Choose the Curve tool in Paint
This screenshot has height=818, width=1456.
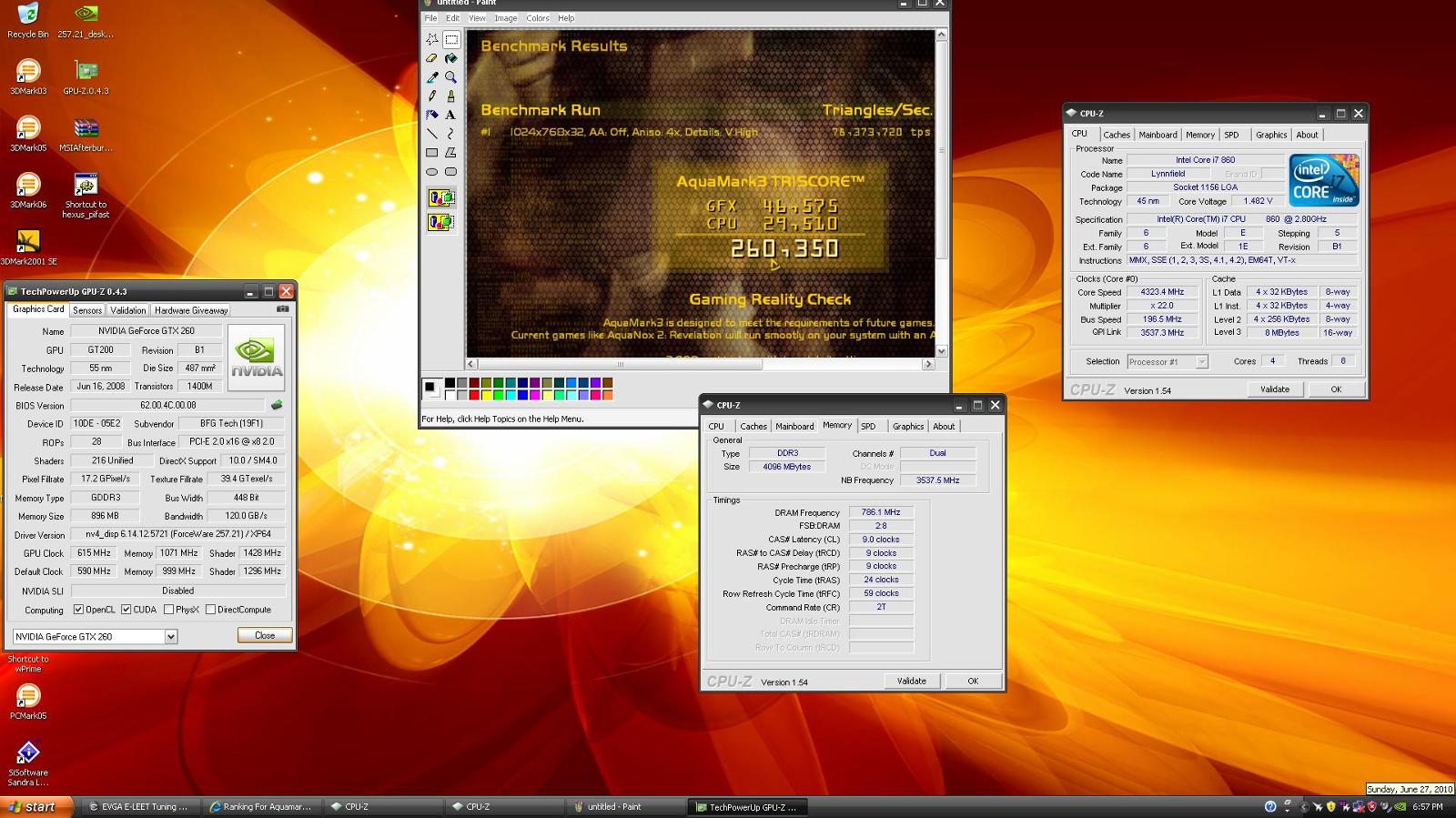(x=450, y=133)
